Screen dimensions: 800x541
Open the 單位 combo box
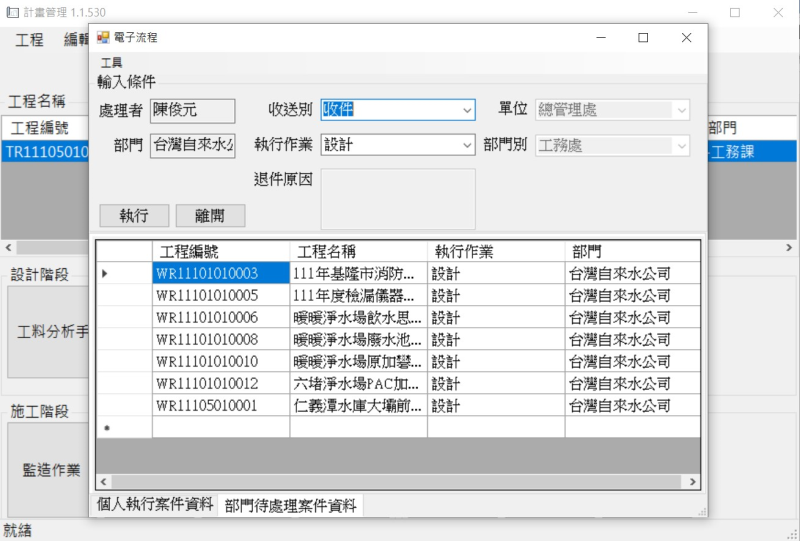(612, 110)
